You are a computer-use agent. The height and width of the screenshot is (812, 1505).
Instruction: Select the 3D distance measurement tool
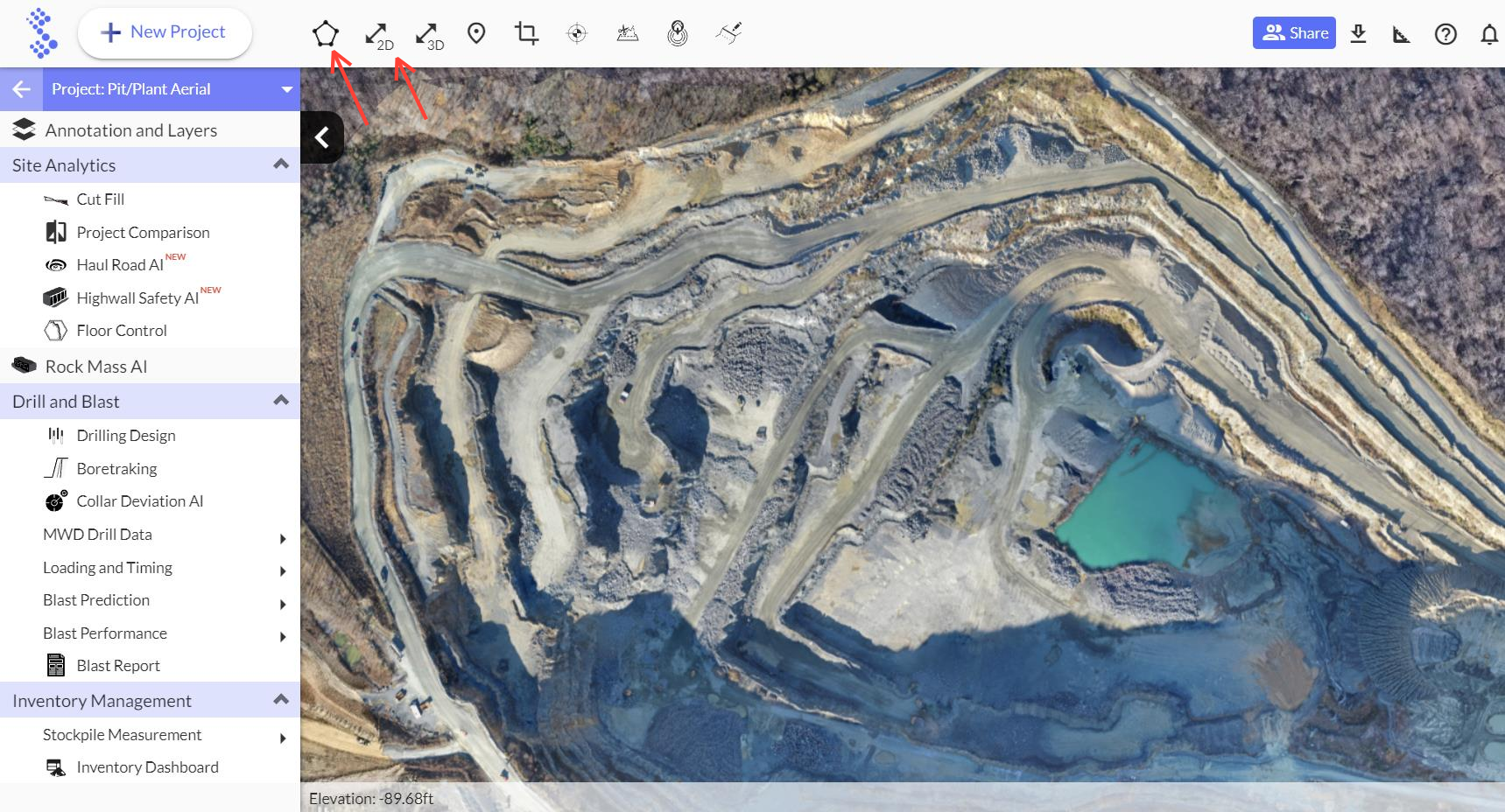point(429,36)
